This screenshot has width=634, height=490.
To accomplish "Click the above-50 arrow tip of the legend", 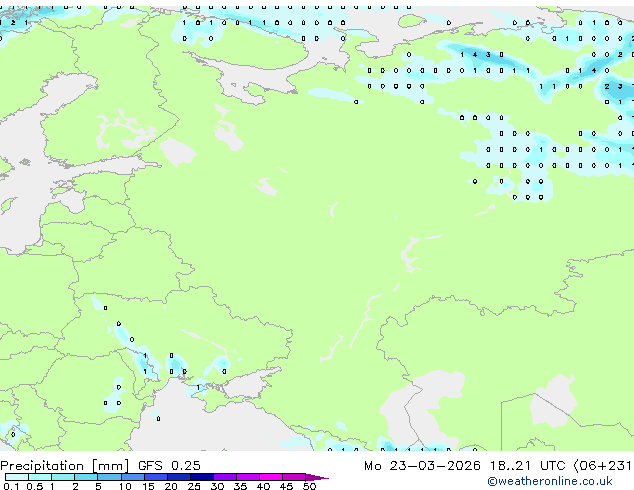I will [x=317, y=478].
